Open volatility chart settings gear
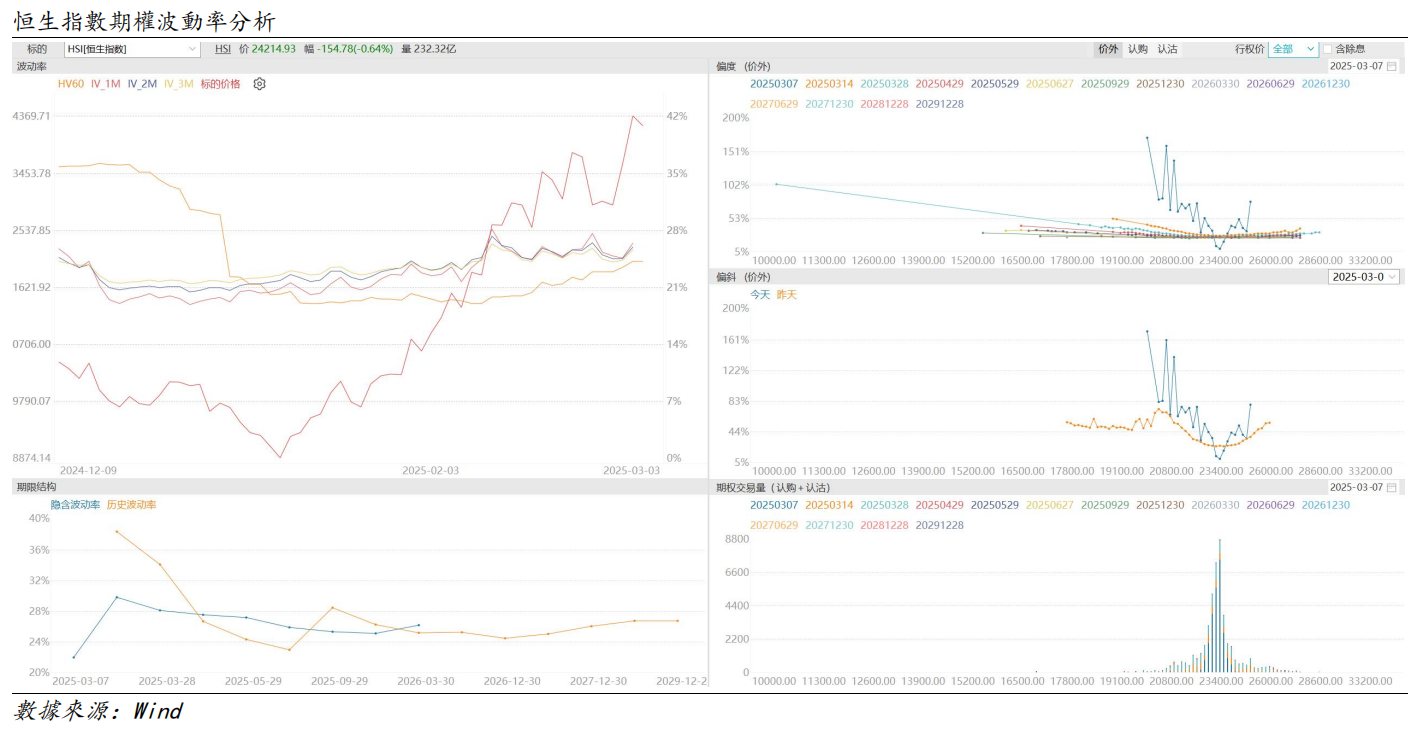Screen dimensions: 1412x735 tap(260, 84)
